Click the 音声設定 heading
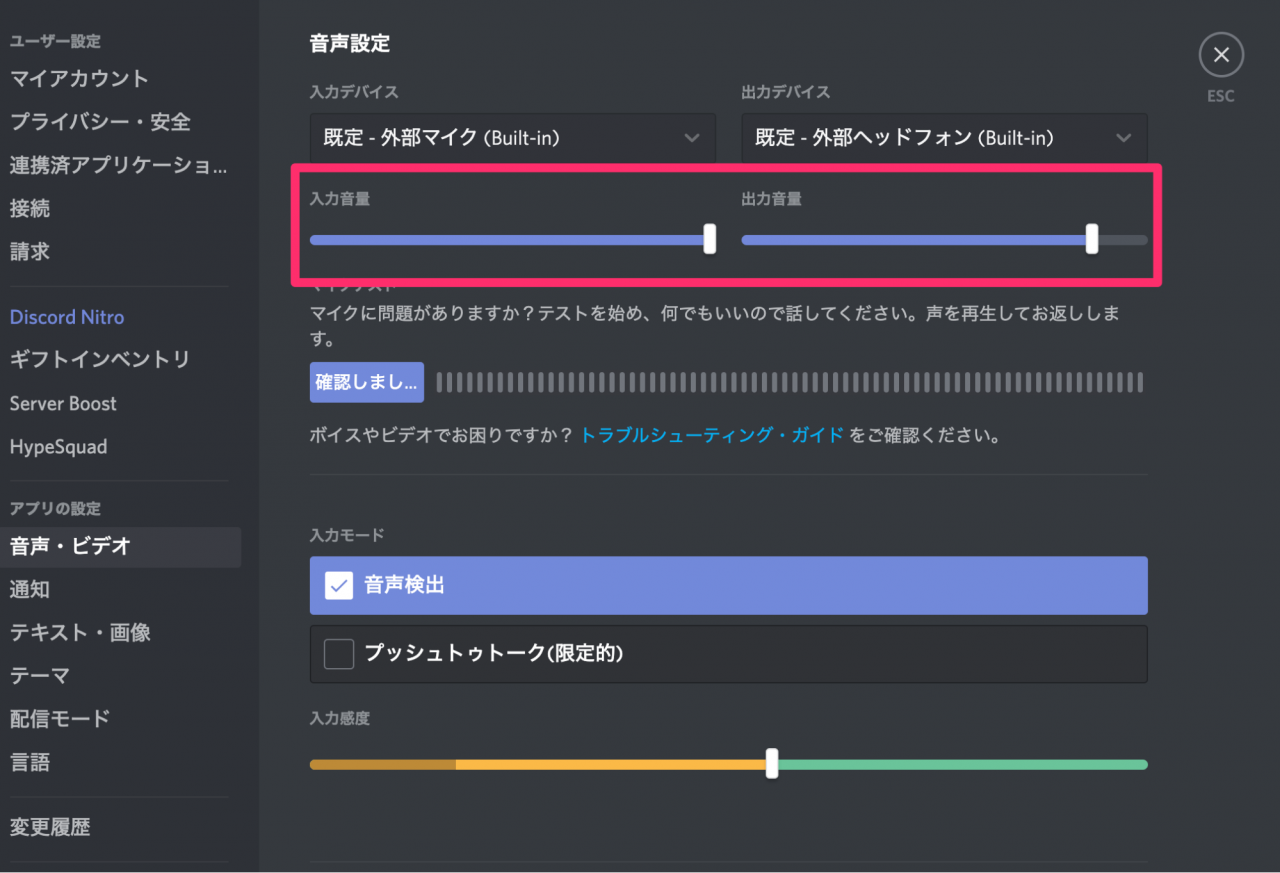 (350, 44)
